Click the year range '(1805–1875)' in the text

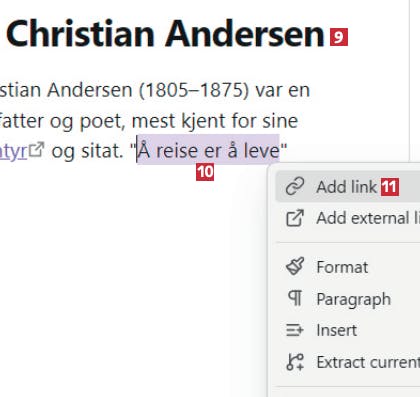coord(194,90)
